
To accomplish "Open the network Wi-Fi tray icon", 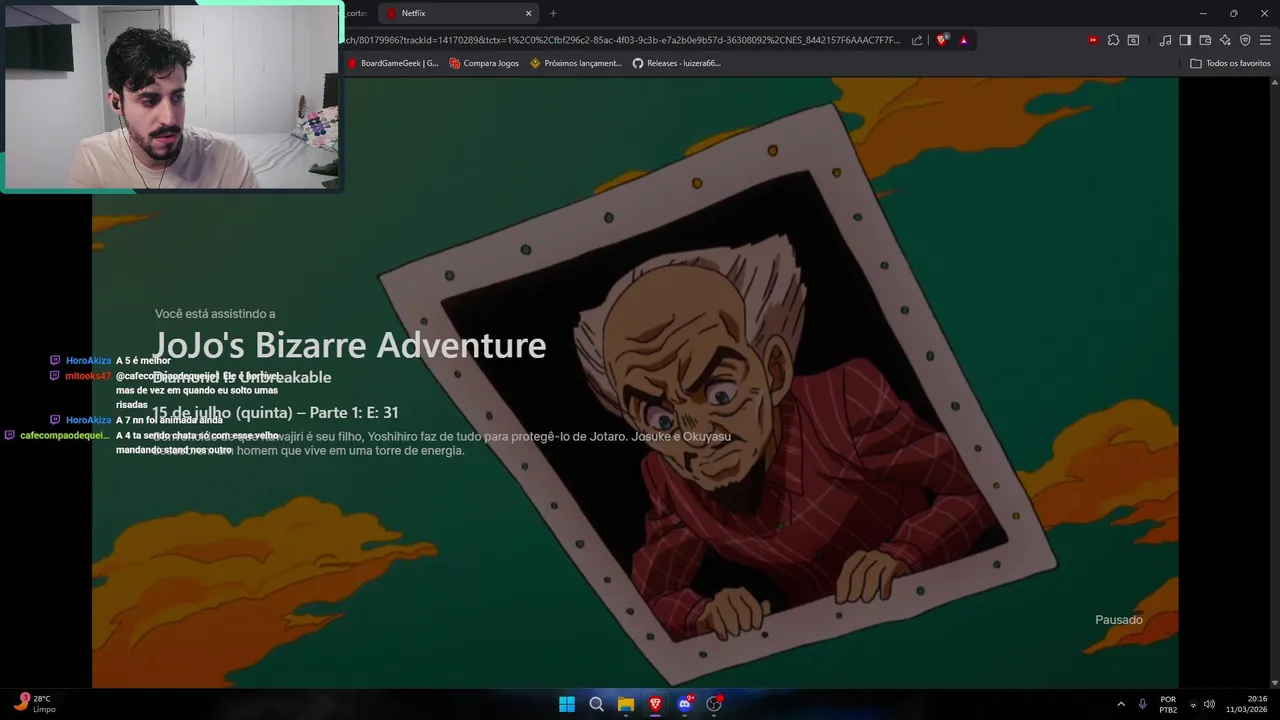I will coord(1192,704).
